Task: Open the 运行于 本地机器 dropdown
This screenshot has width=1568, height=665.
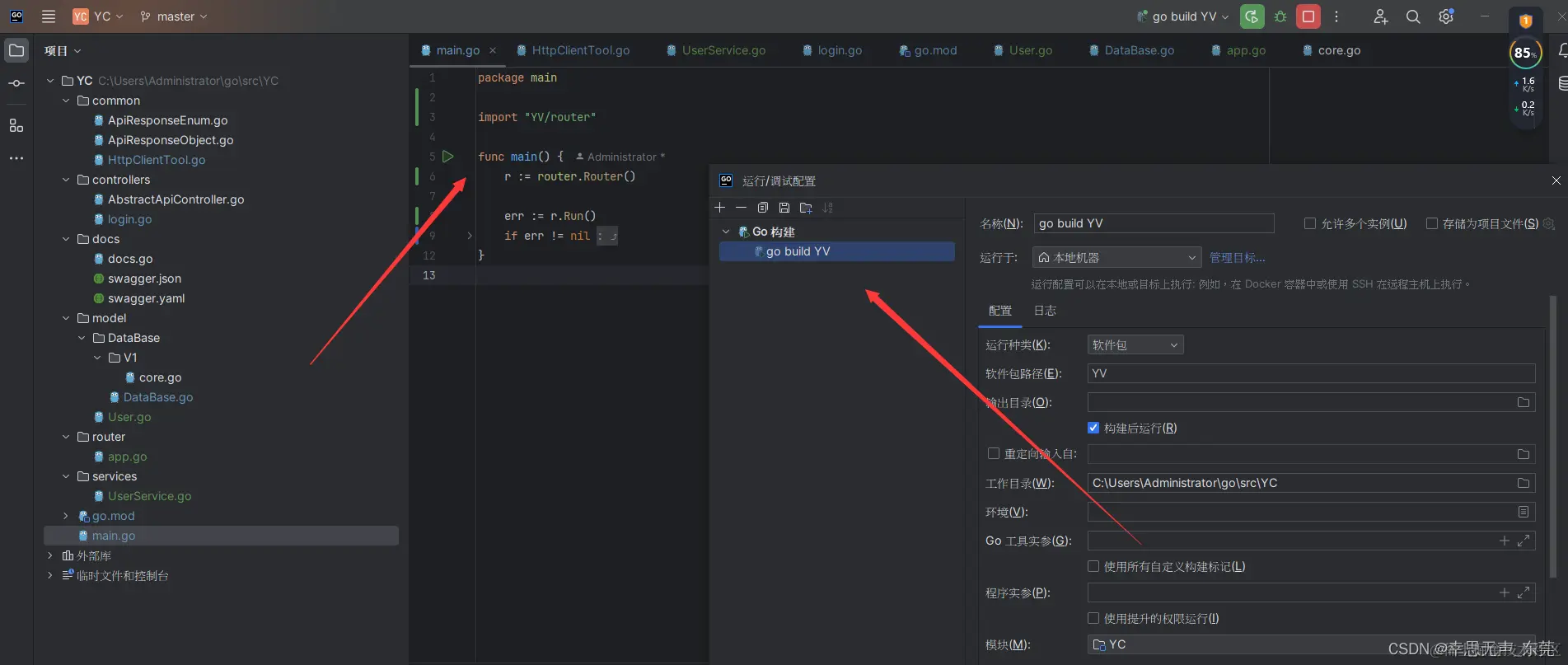Action: 1116,258
